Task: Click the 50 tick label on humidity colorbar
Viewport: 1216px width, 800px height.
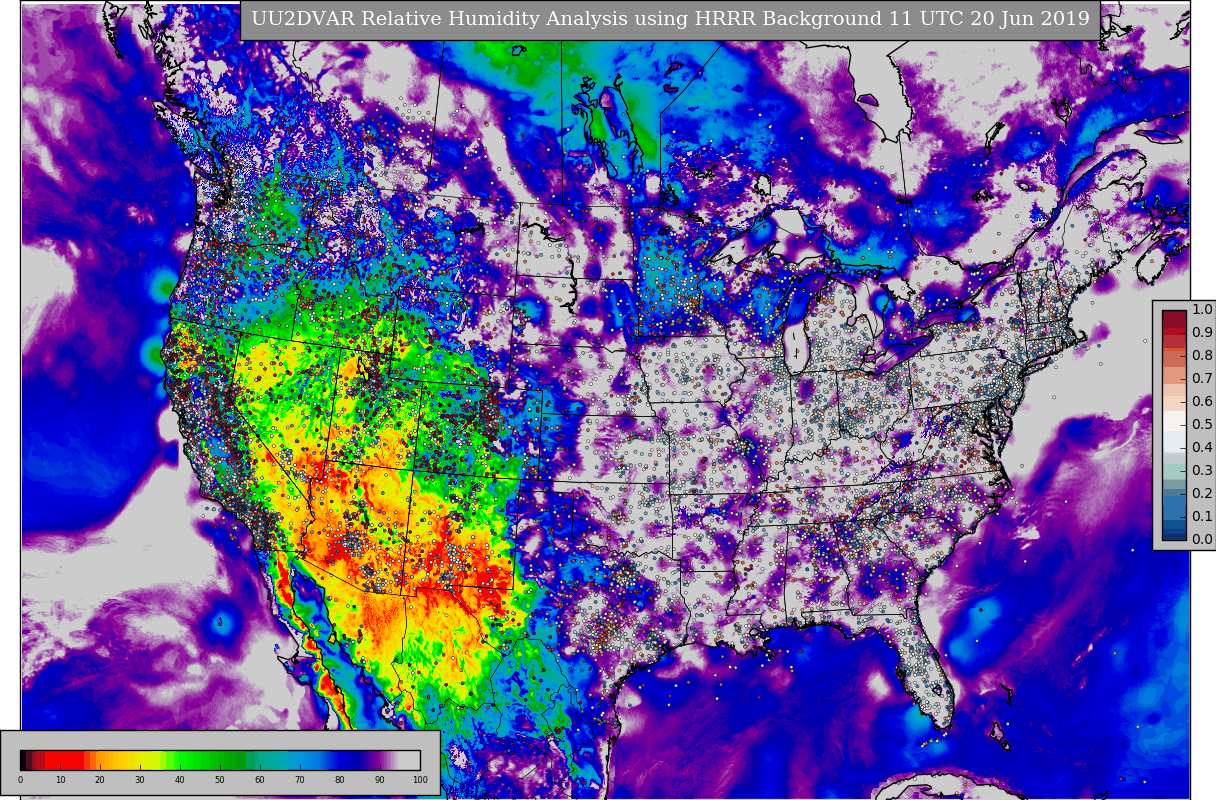Action: [x=220, y=780]
